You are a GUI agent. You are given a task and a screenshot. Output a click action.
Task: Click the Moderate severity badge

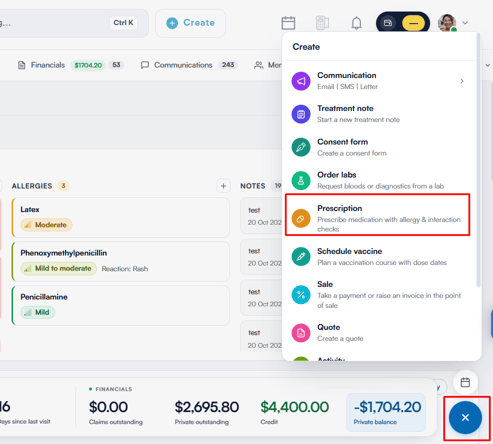pos(46,225)
